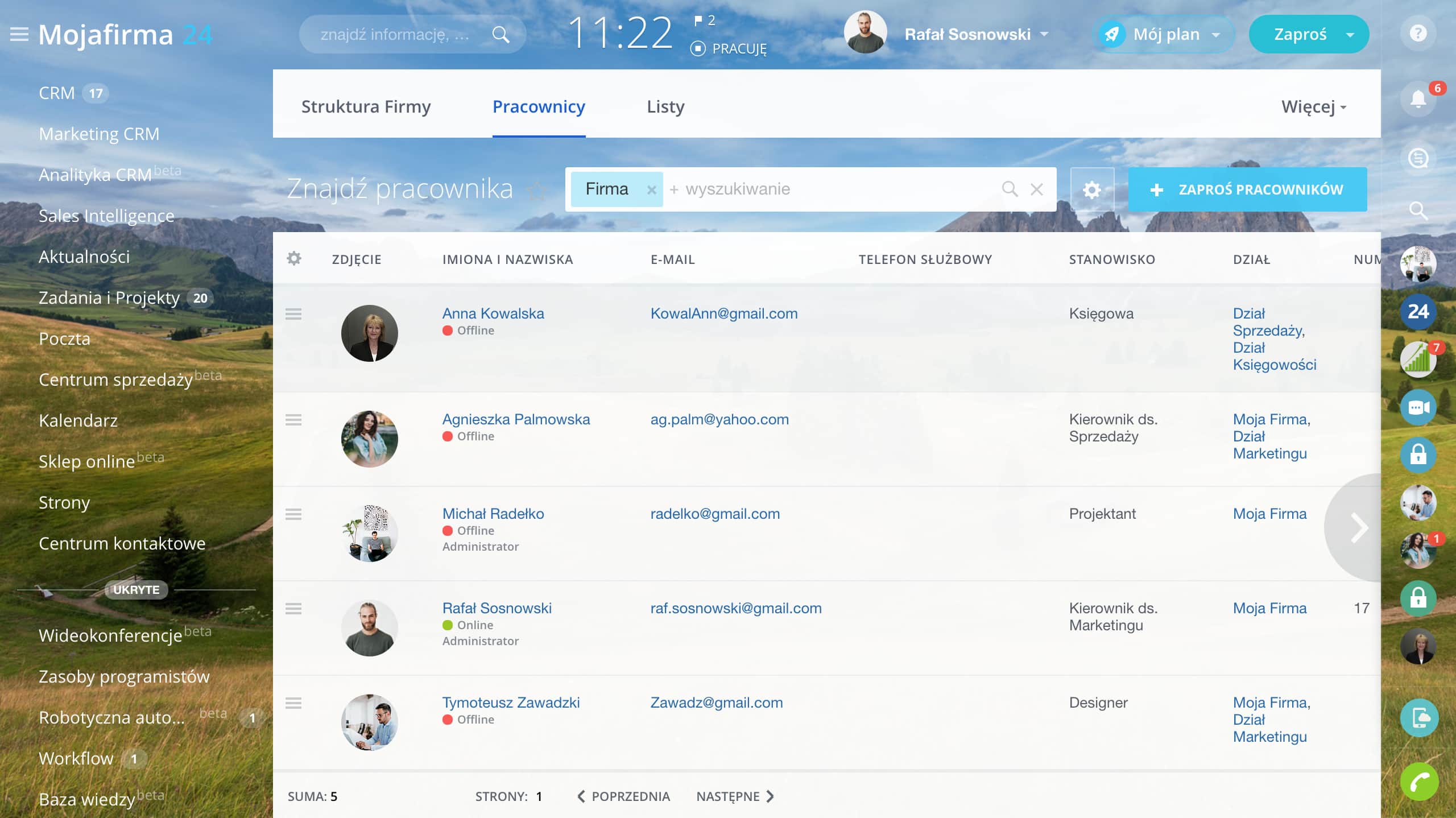Open Anna Kowalska's profile link
This screenshot has width=1456, height=818.
click(x=493, y=313)
